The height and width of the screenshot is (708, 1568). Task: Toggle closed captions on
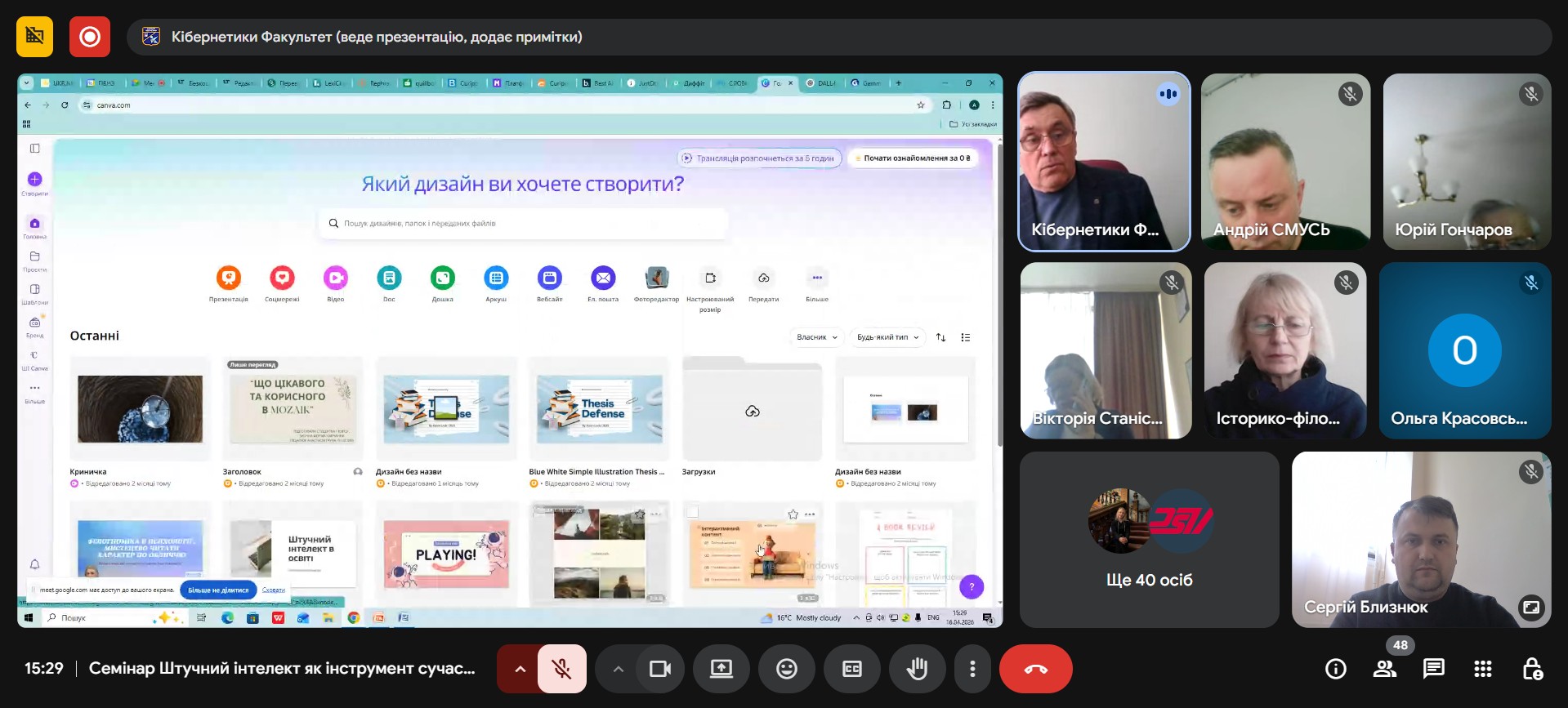click(851, 669)
